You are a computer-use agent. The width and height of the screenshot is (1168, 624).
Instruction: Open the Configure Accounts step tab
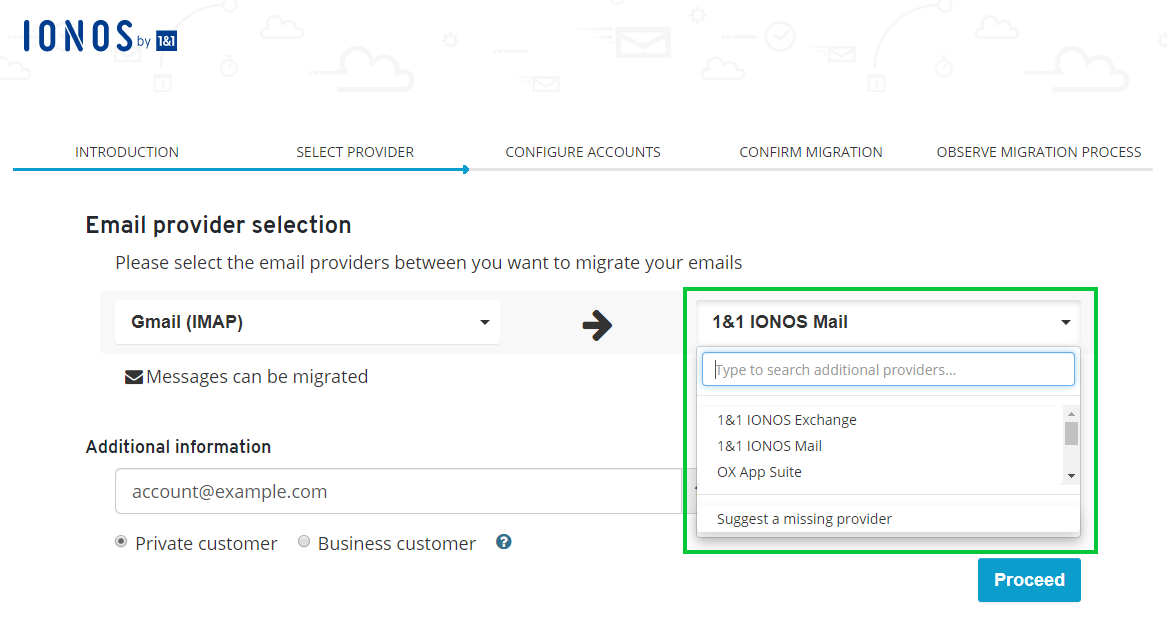583,152
